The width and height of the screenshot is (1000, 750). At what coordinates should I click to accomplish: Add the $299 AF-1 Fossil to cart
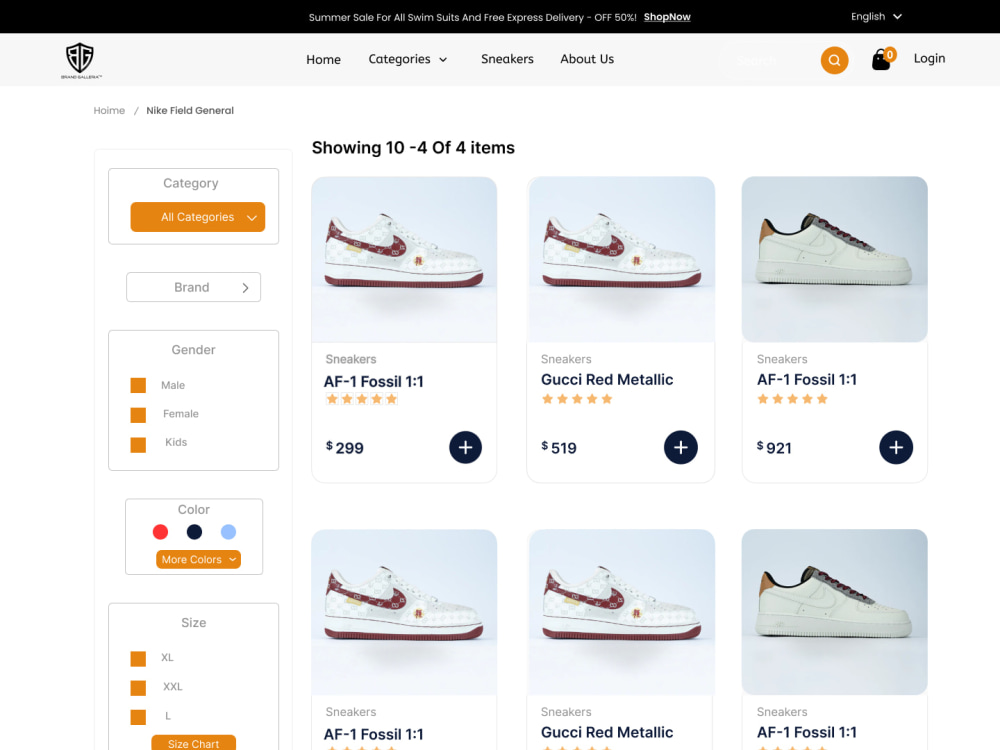click(x=466, y=447)
